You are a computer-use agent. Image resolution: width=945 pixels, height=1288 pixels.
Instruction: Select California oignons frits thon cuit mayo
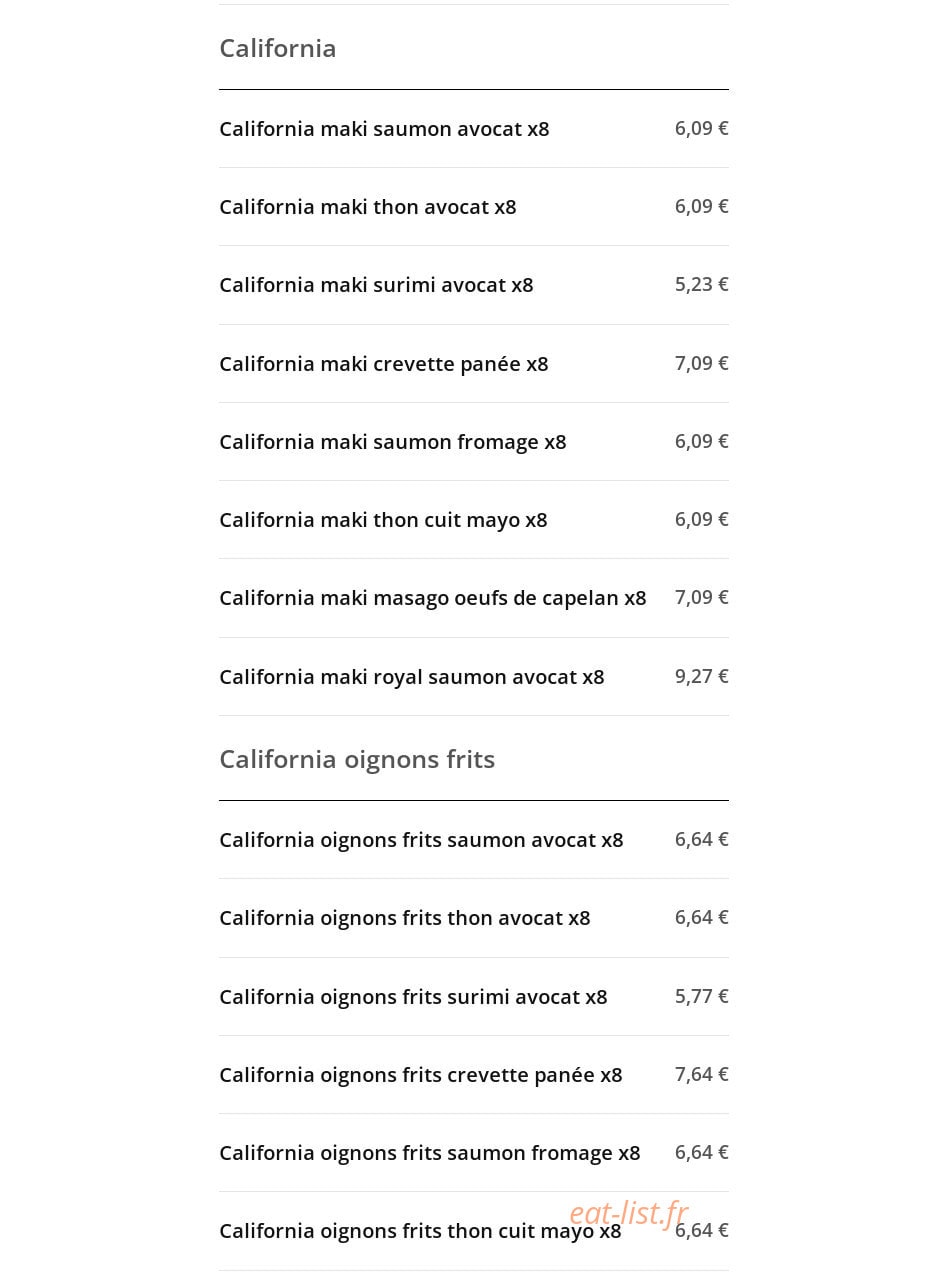pyautogui.click(x=474, y=1231)
